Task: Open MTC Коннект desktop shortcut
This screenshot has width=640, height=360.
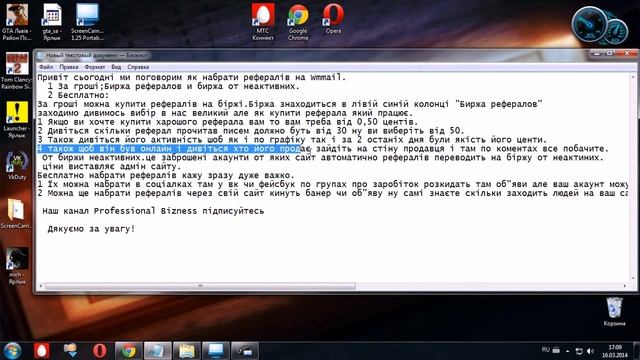Action: coord(263,22)
